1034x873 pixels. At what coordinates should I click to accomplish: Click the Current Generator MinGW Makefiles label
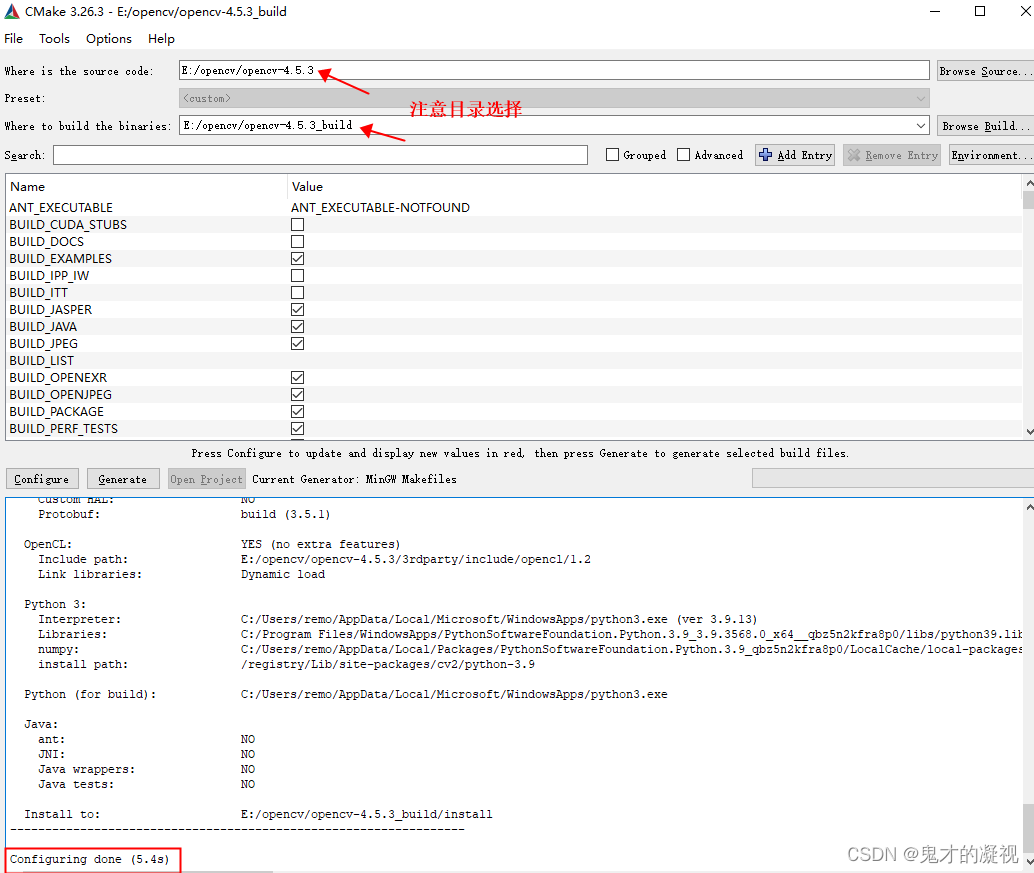click(x=354, y=479)
